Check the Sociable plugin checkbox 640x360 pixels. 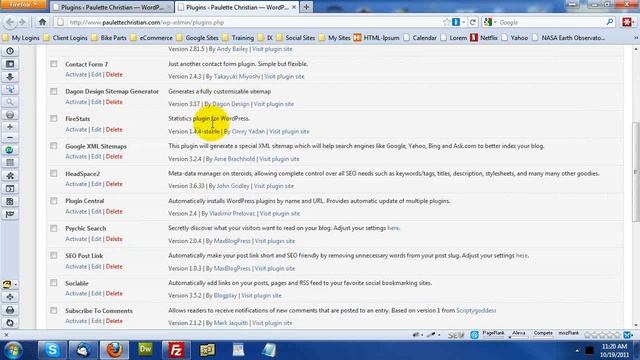pos(54,282)
